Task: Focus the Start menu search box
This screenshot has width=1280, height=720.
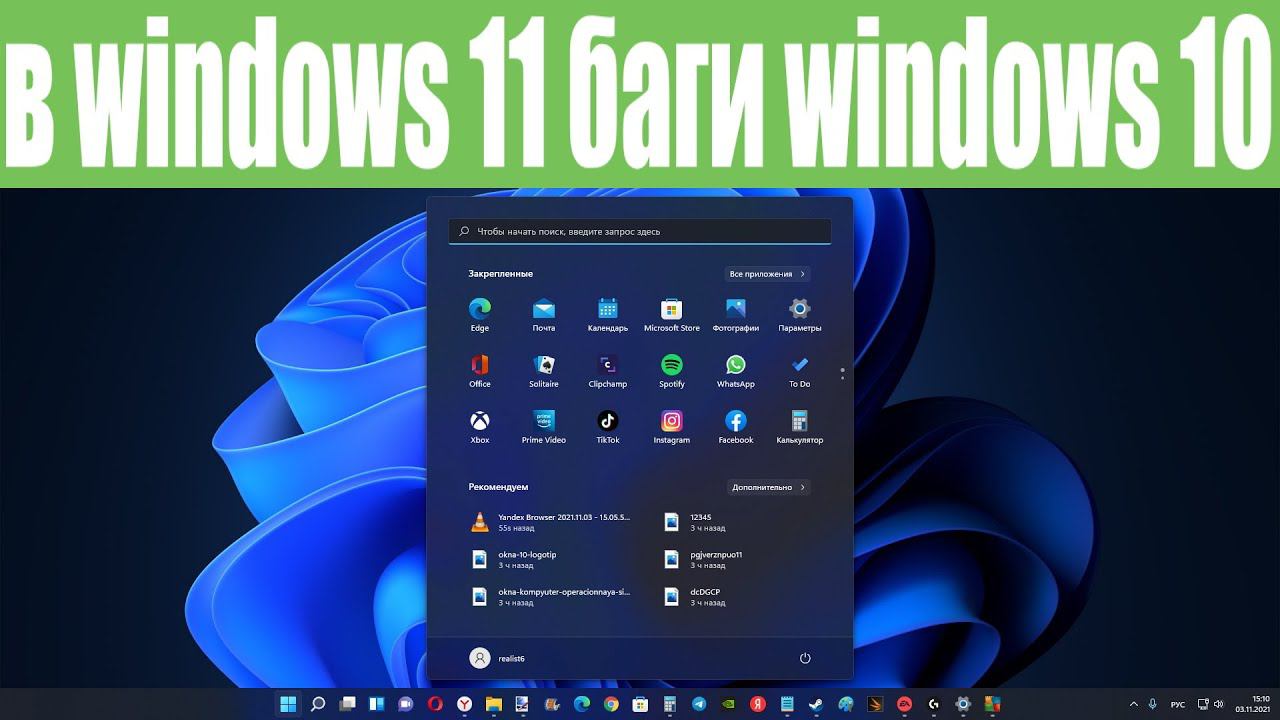Action: click(640, 231)
